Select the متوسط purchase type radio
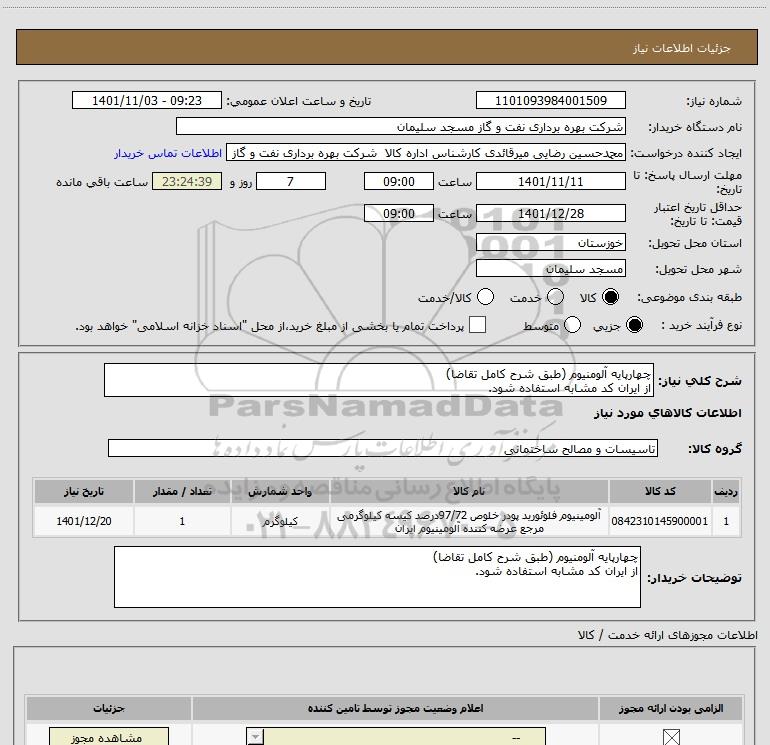 pos(572,325)
